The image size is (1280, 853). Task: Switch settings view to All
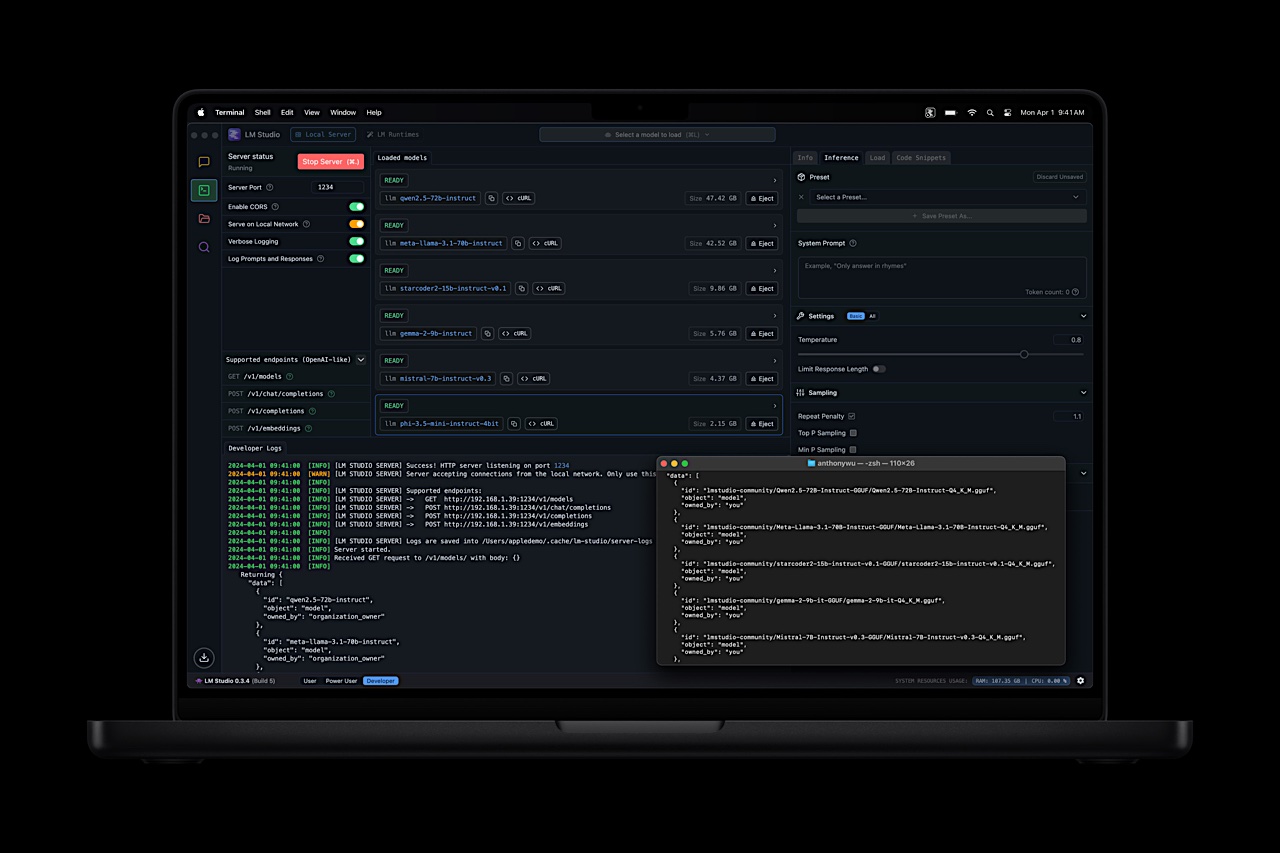(872, 316)
